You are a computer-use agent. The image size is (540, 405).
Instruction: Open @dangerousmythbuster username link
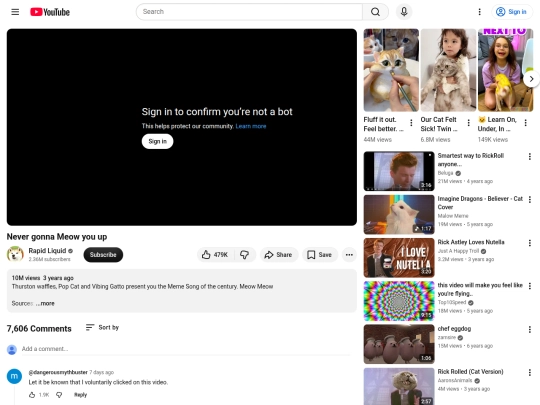[x=58, y=372]
